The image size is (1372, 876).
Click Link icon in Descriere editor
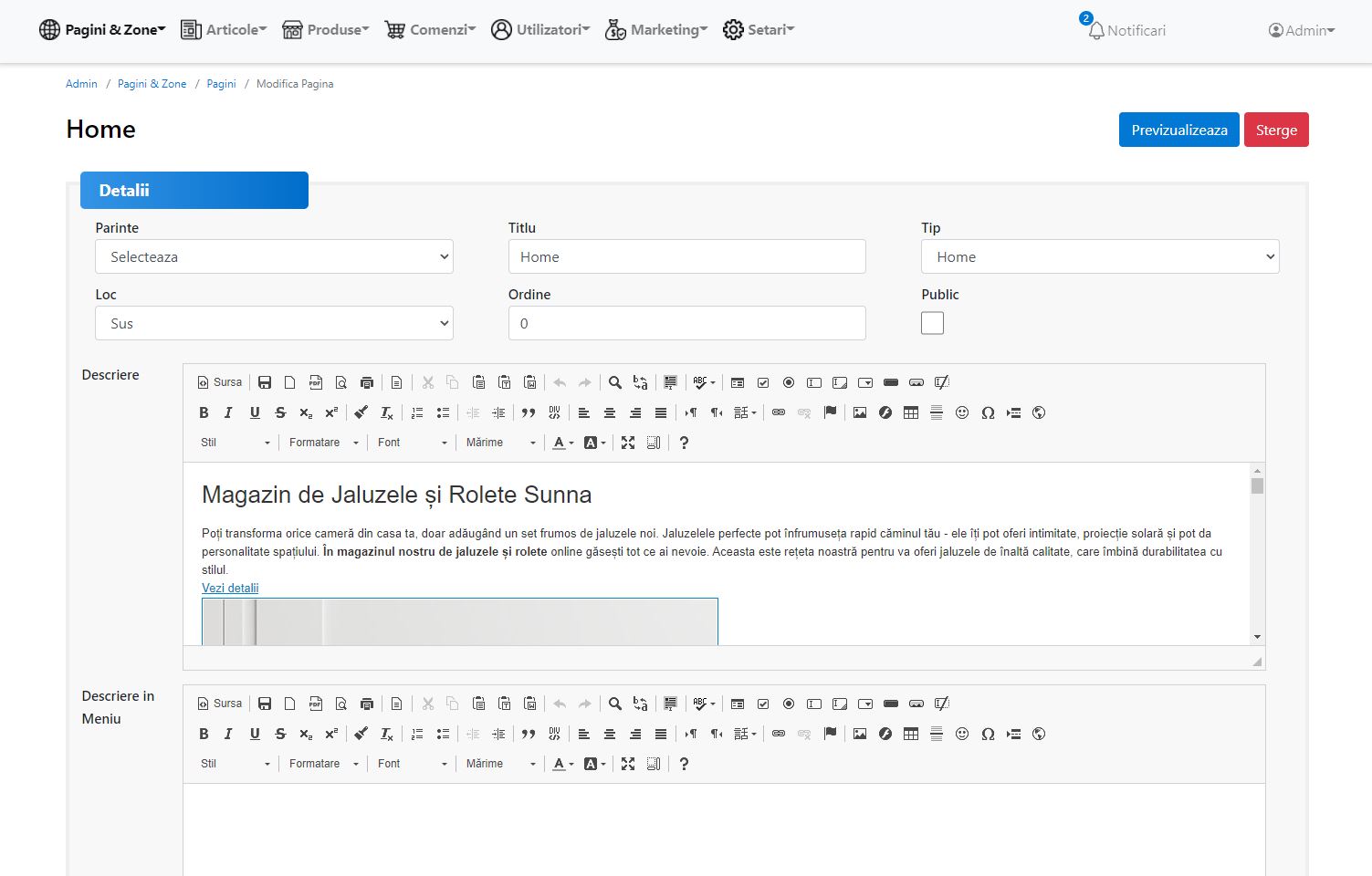779,412
